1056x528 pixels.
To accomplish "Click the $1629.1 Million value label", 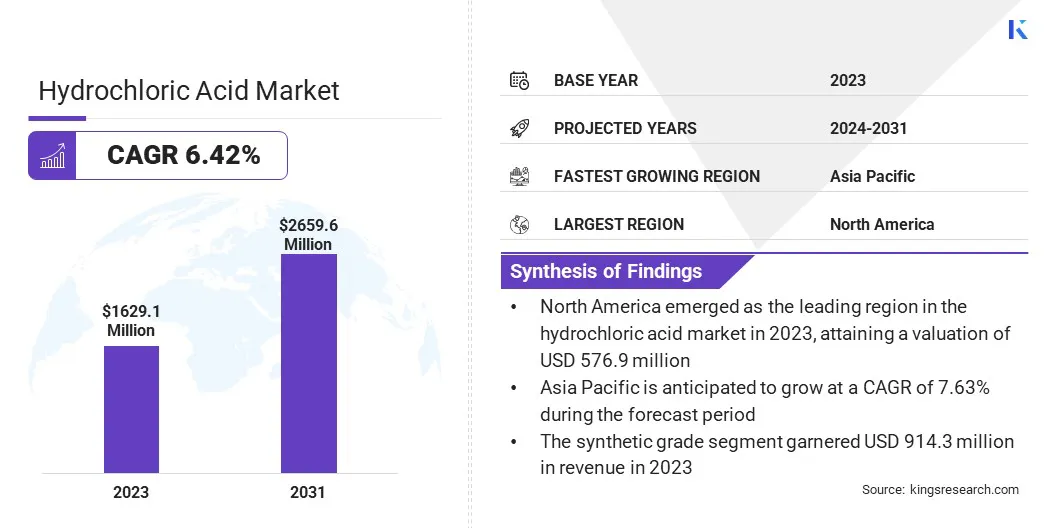I will point(131,321).
